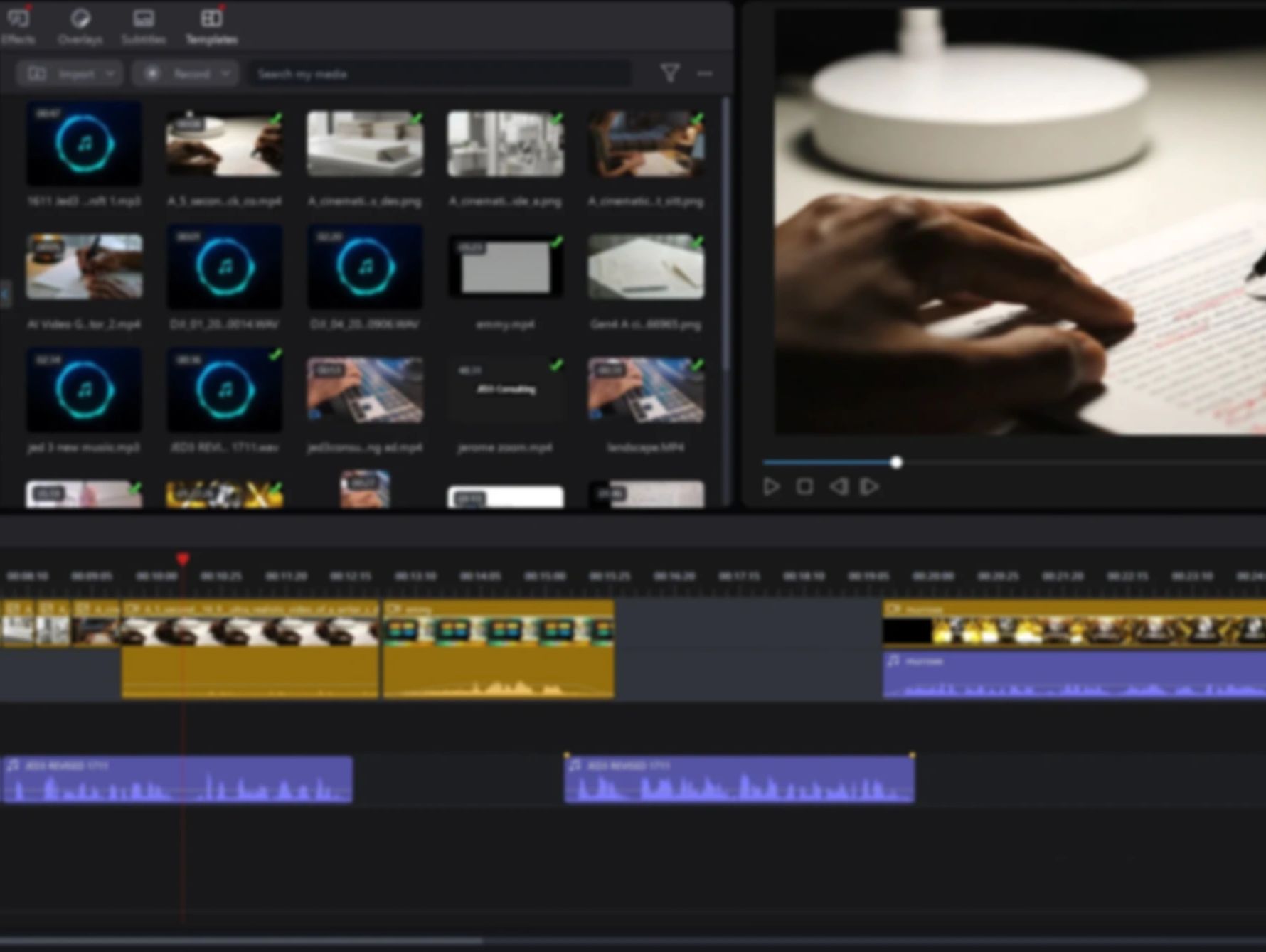Screen dimensions: 1266x952
Task: Click the preview playback progress slider handle
Action: [896, 462]
